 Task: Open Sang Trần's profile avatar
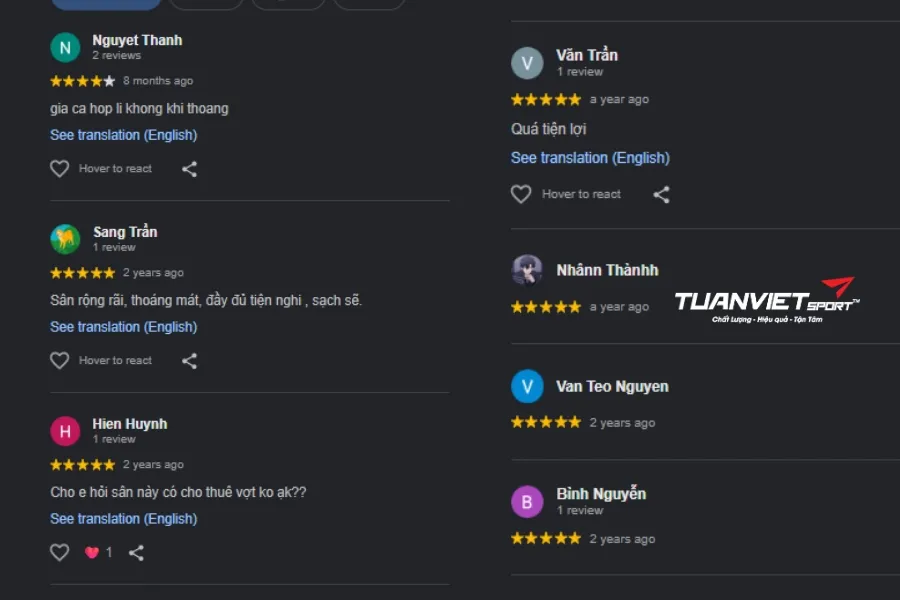click(65, 239)
